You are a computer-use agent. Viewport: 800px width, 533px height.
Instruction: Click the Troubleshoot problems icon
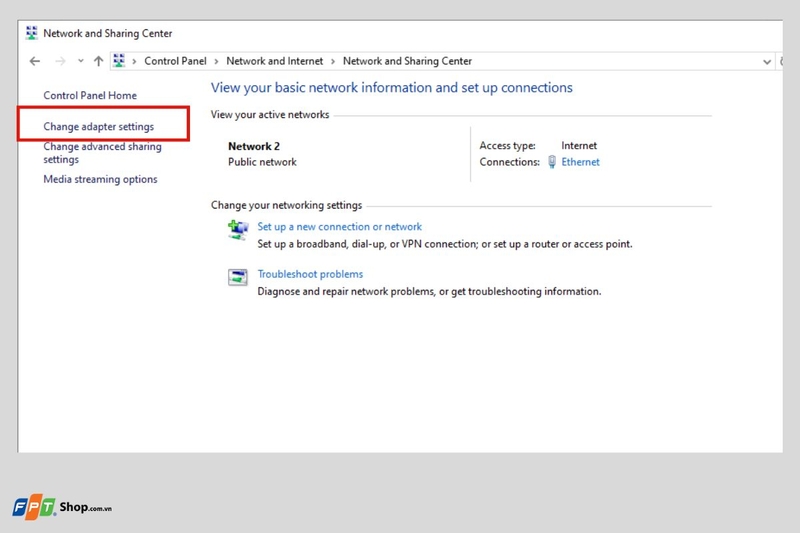tap(238, 277)
